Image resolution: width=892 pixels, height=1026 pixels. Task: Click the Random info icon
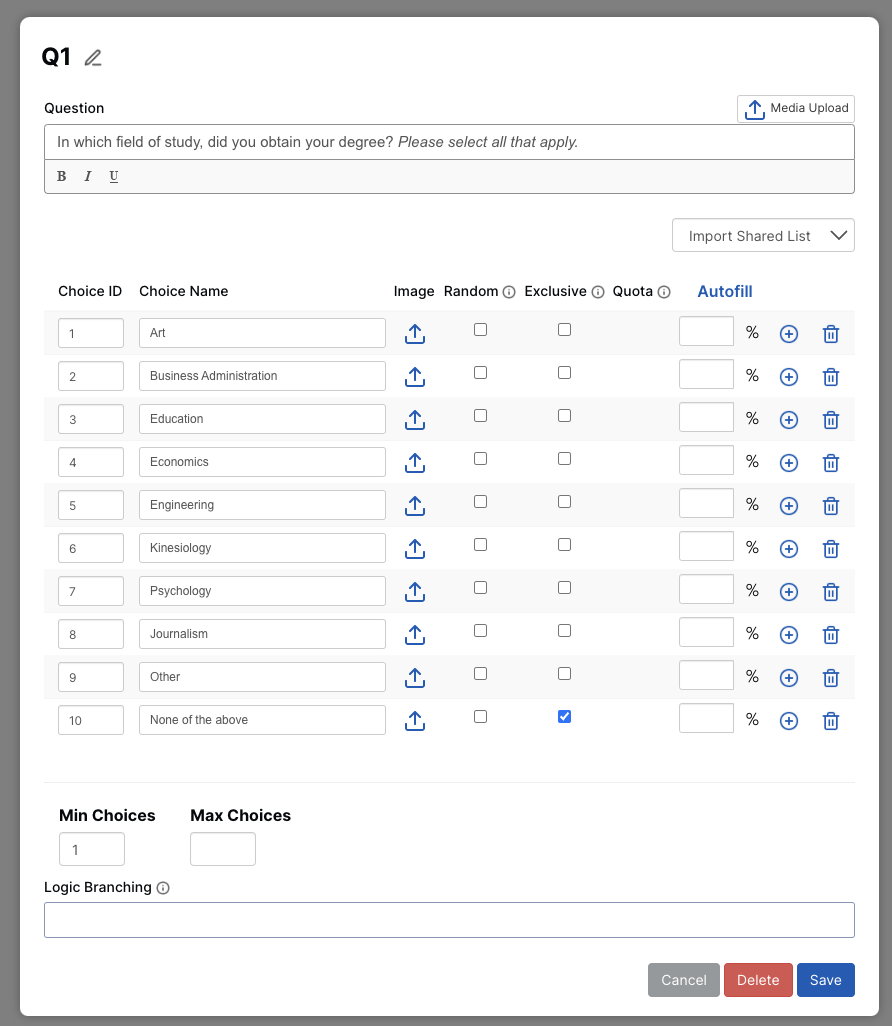pos(509,292)
